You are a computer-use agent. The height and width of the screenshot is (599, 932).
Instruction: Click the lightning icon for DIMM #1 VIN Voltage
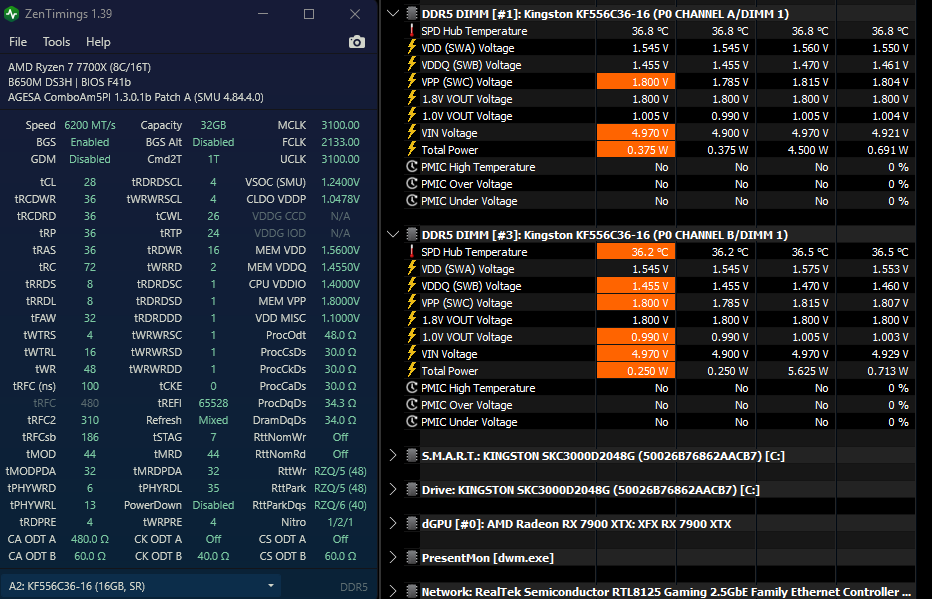(411, 132)
